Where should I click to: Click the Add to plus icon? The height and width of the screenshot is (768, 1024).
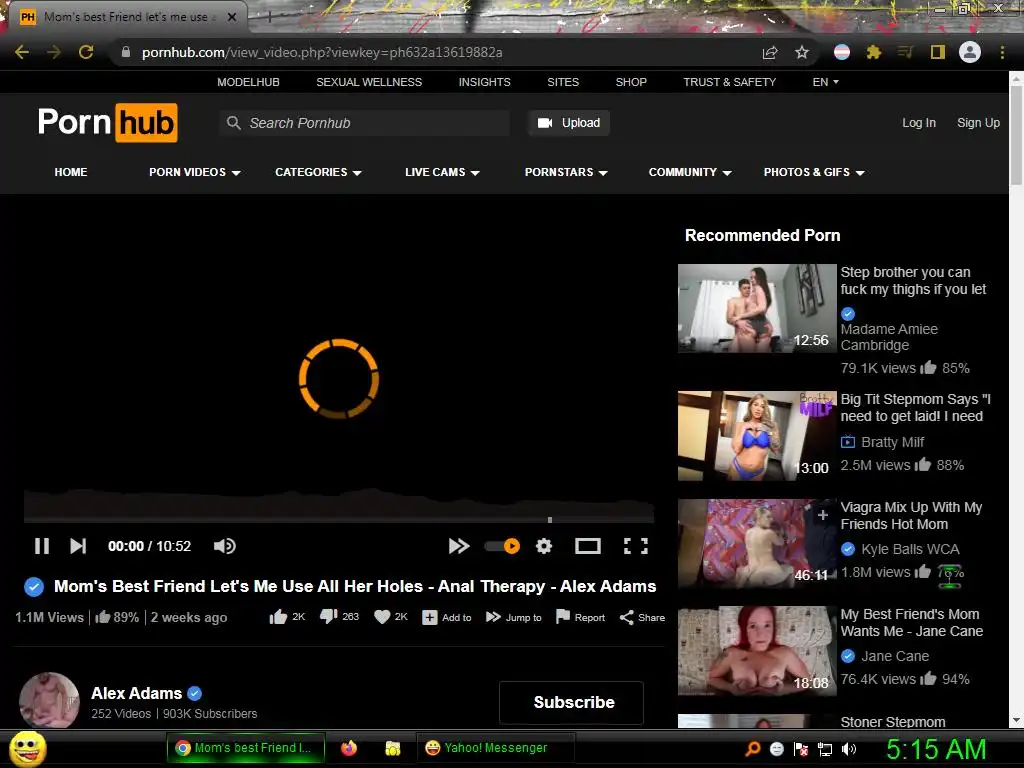click(x=430, y=617)
